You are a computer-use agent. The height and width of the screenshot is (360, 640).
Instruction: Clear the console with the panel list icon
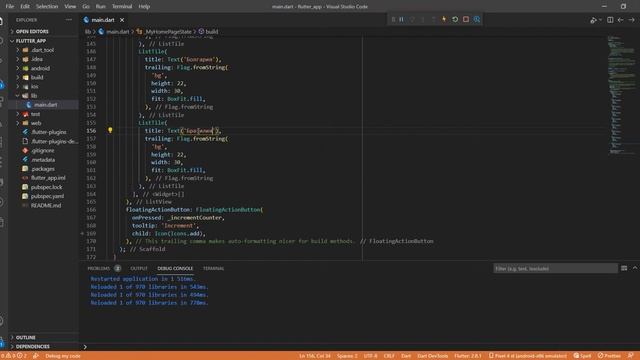(x=624, y=268)
